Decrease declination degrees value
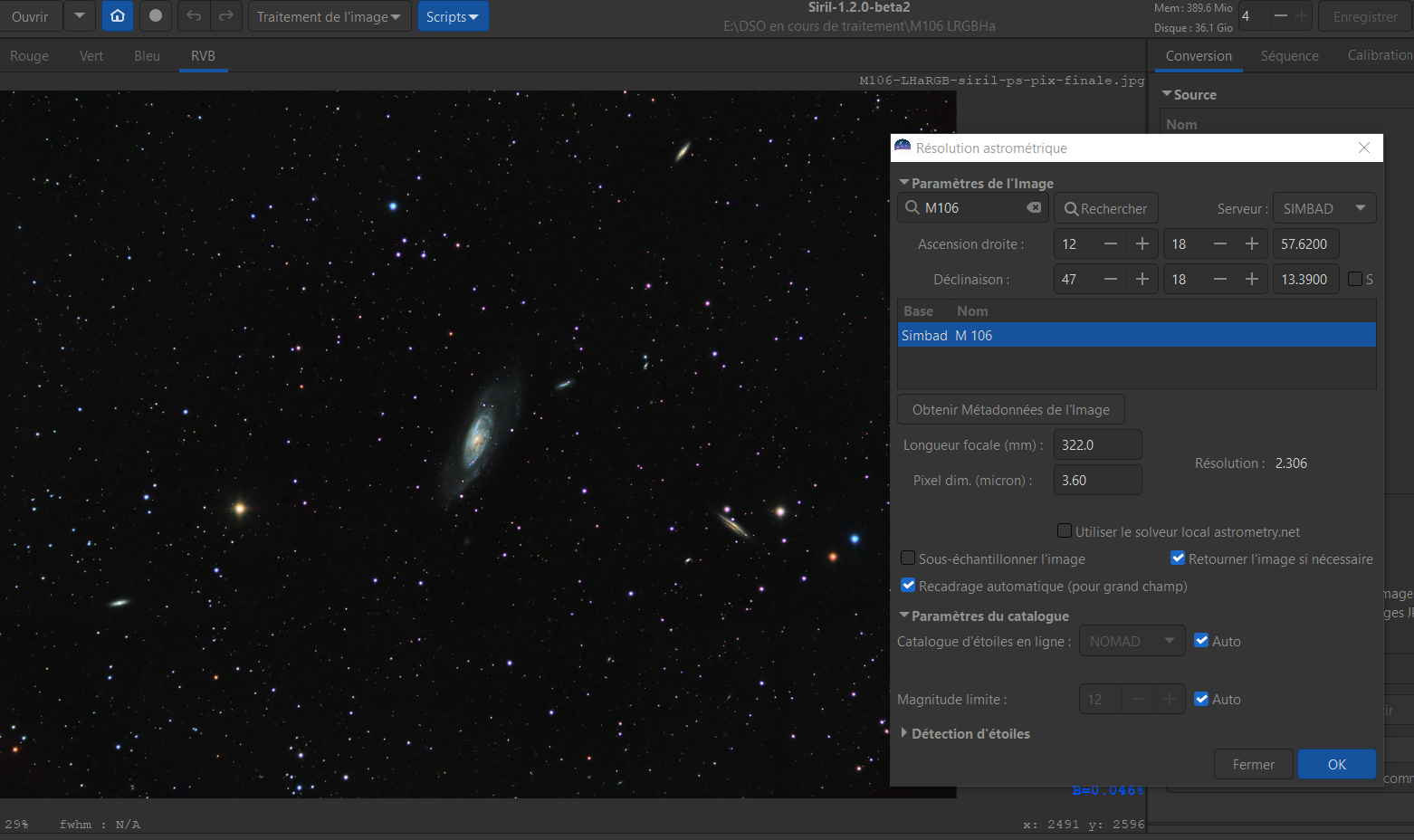Image resolution: width=1414 pixels, height=840 pixels. (1111, 280)
